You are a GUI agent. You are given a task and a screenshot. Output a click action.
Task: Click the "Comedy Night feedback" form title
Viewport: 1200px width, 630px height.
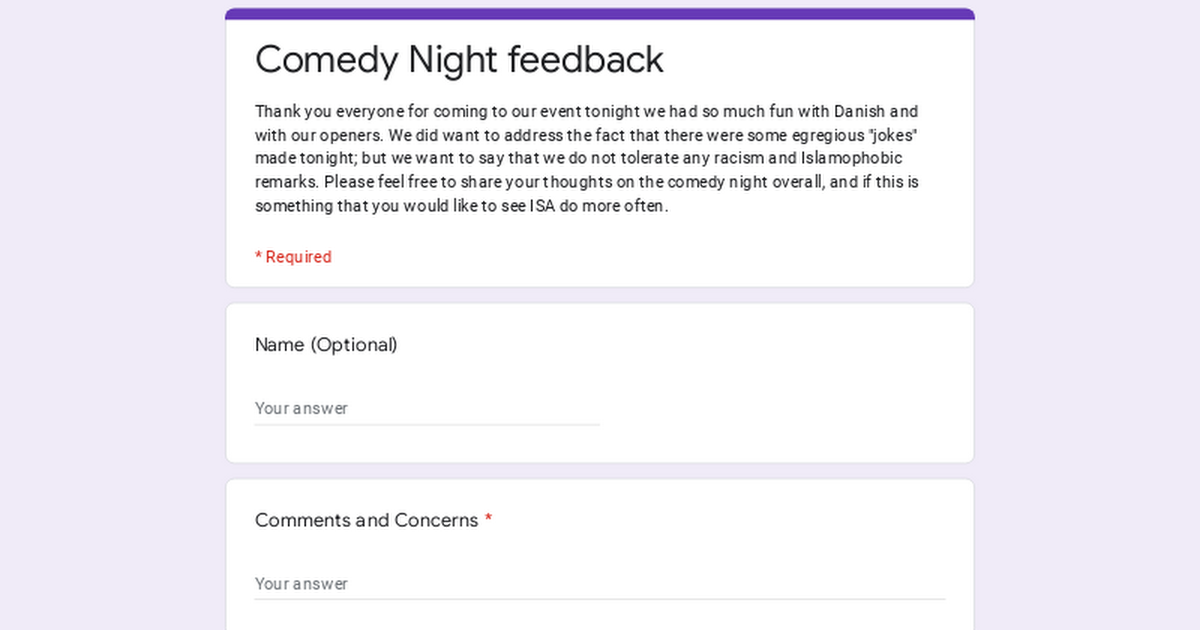tap(459, 60)
